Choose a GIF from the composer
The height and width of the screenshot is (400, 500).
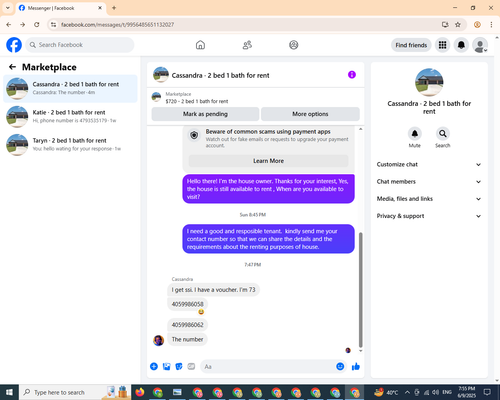pyautogui.click(x=191, y=367)
